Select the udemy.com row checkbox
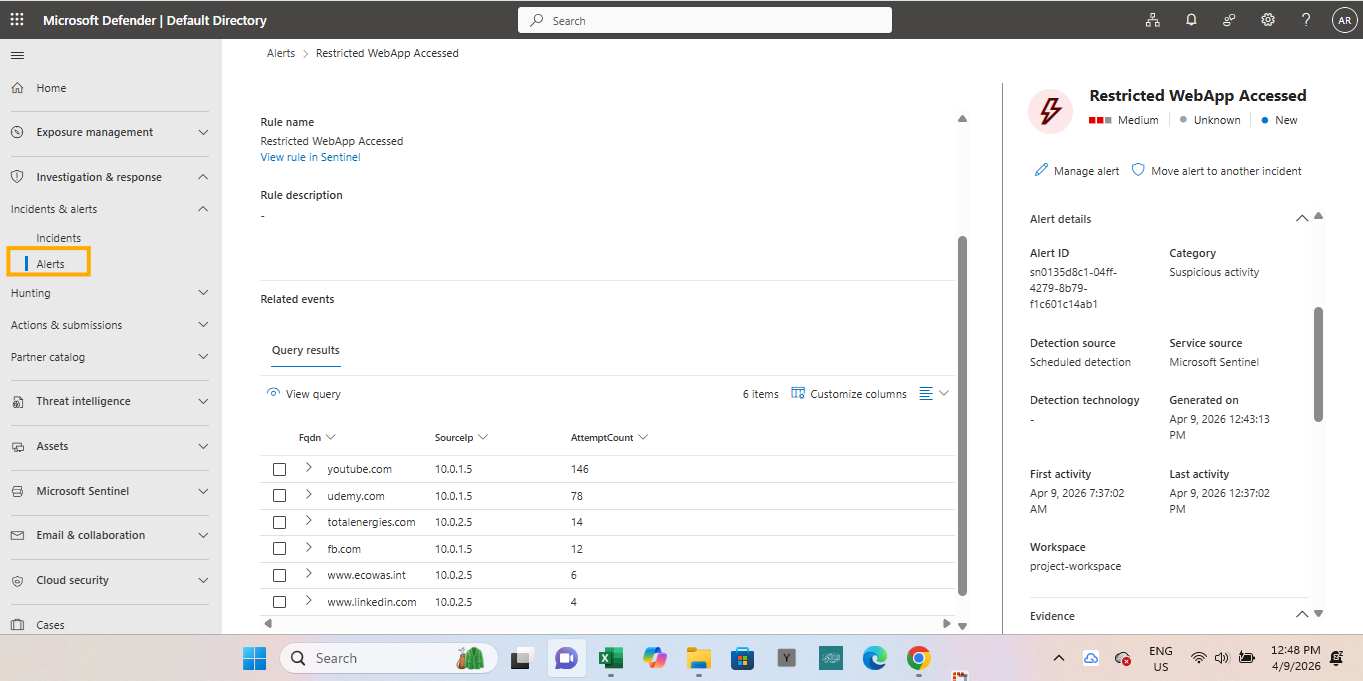 pos(280,496)
